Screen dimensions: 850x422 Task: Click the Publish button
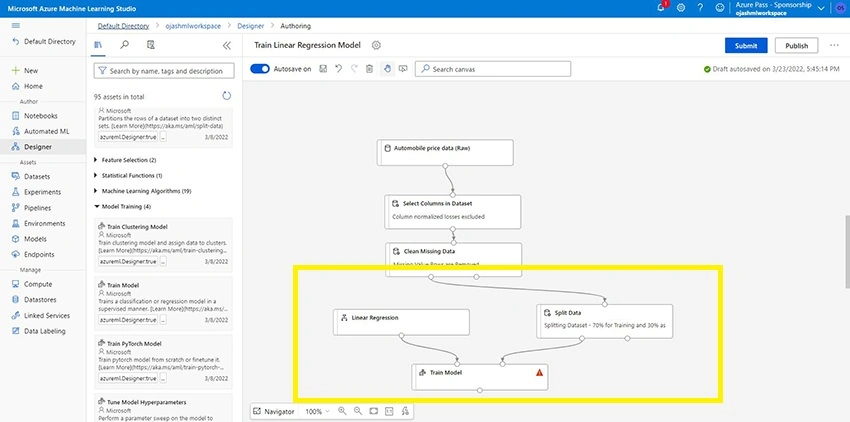[x=796, y=46]
